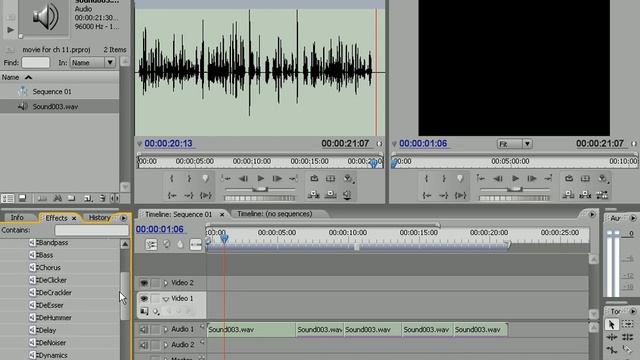Open the In: Name dropdown in Project panel
Viewport: 640px width, 360px height.
(92, 63)
